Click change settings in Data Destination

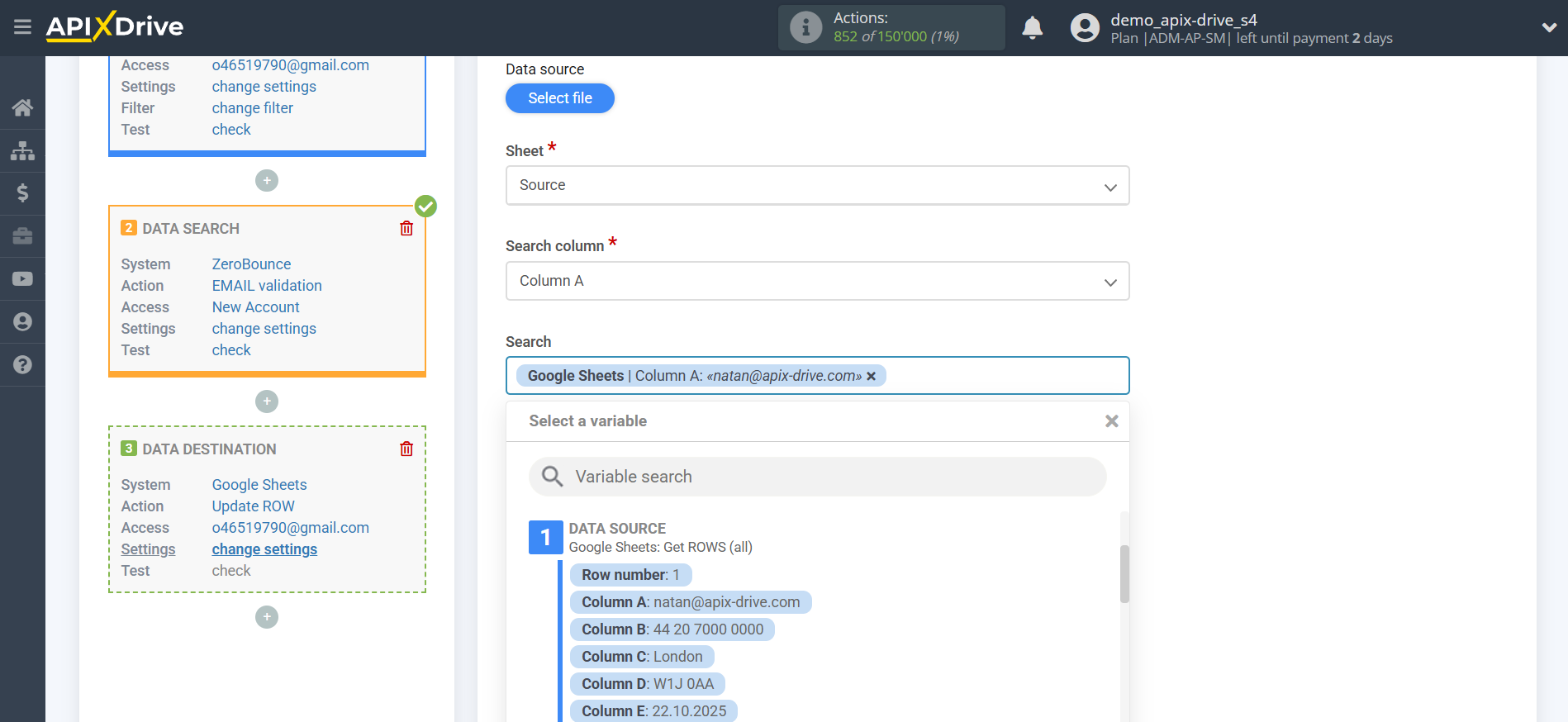[264, 549]
